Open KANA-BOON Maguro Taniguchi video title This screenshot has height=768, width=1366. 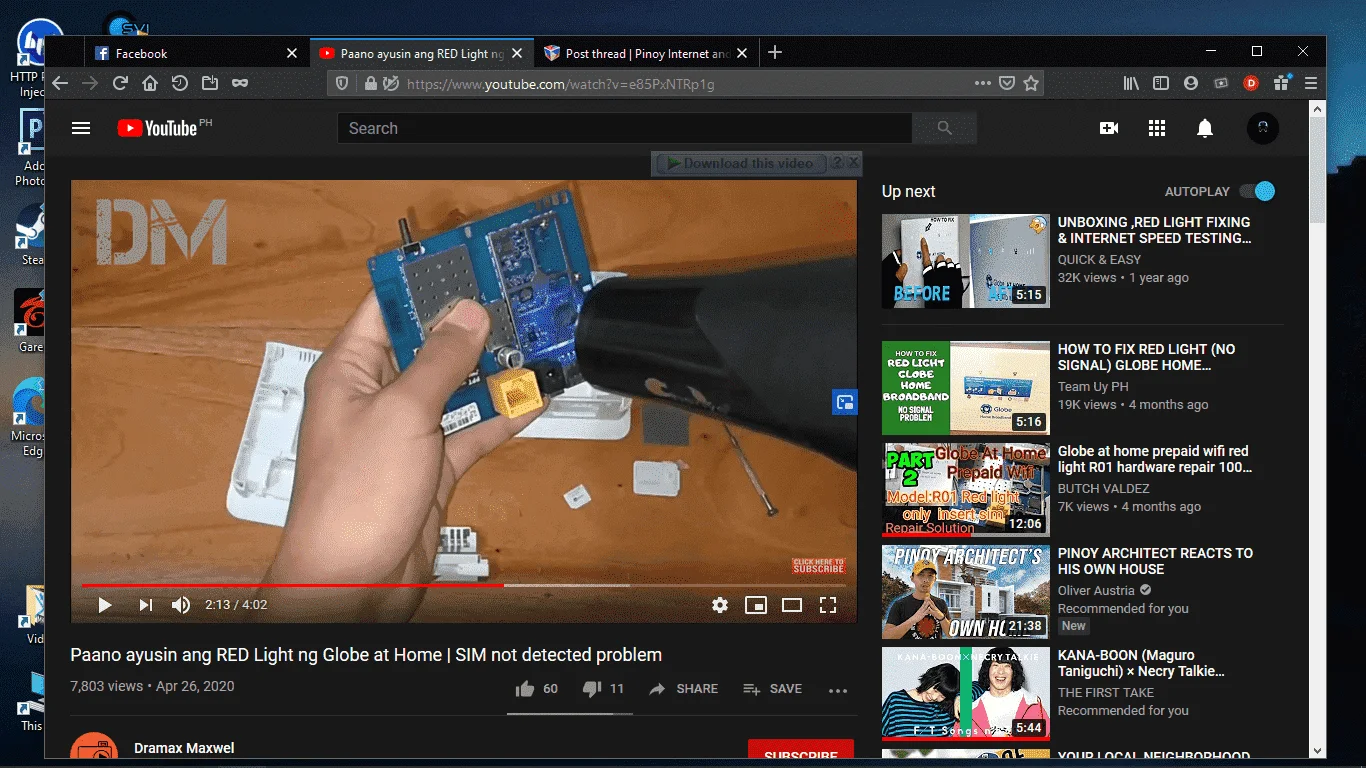pos(1141,663)
